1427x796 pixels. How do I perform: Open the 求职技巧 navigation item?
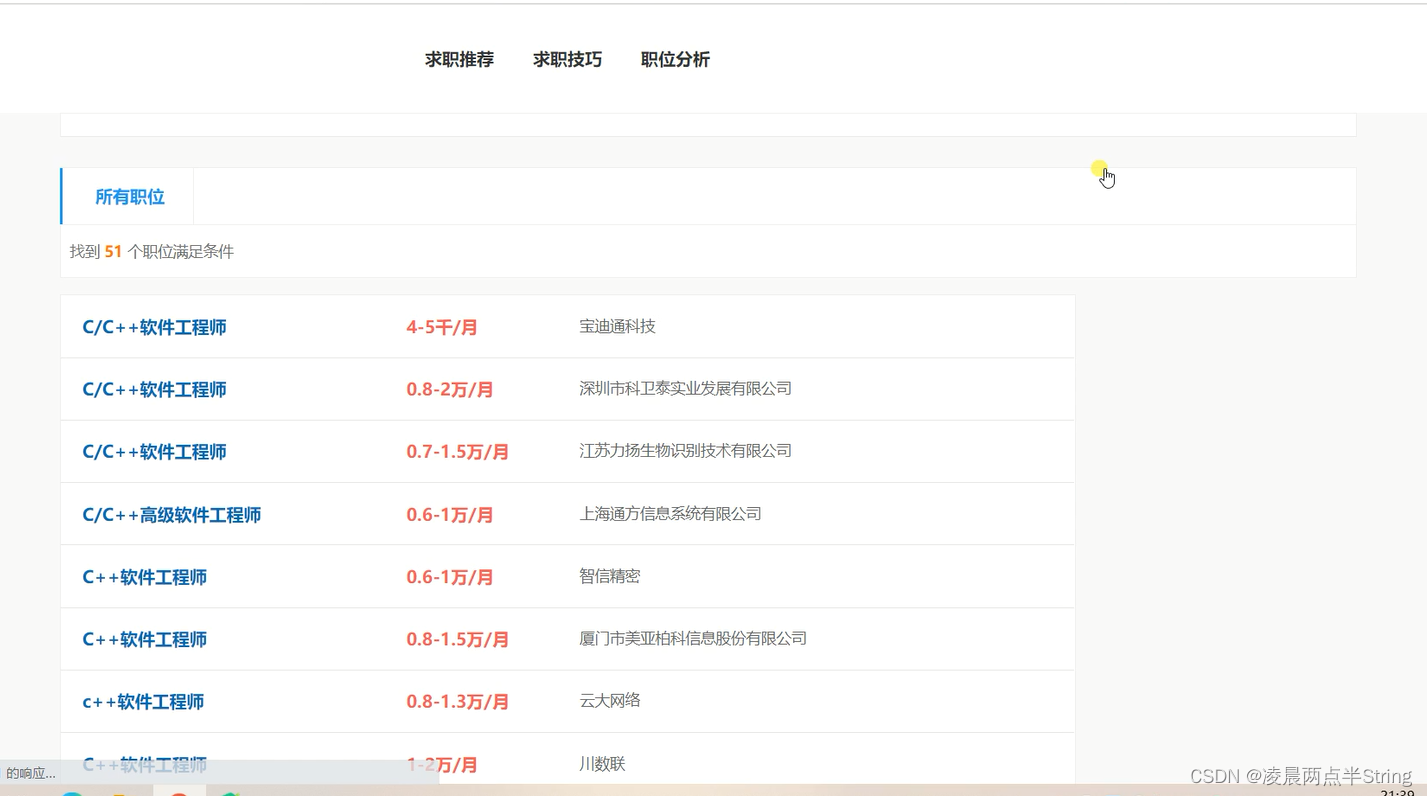[x=567, y=60]
